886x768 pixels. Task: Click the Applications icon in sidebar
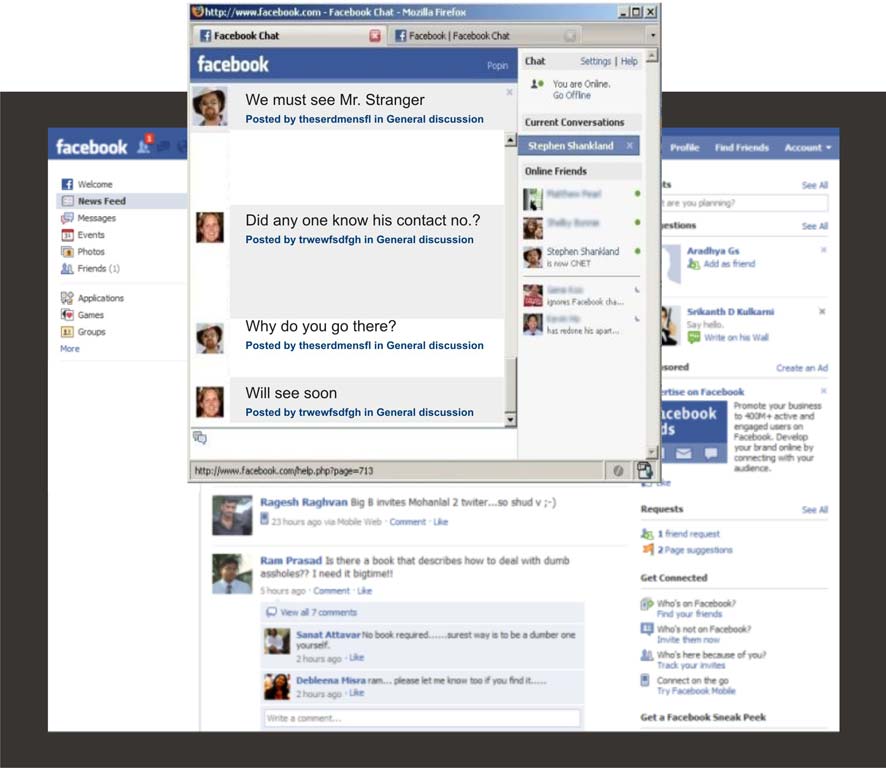click(67, 298)
